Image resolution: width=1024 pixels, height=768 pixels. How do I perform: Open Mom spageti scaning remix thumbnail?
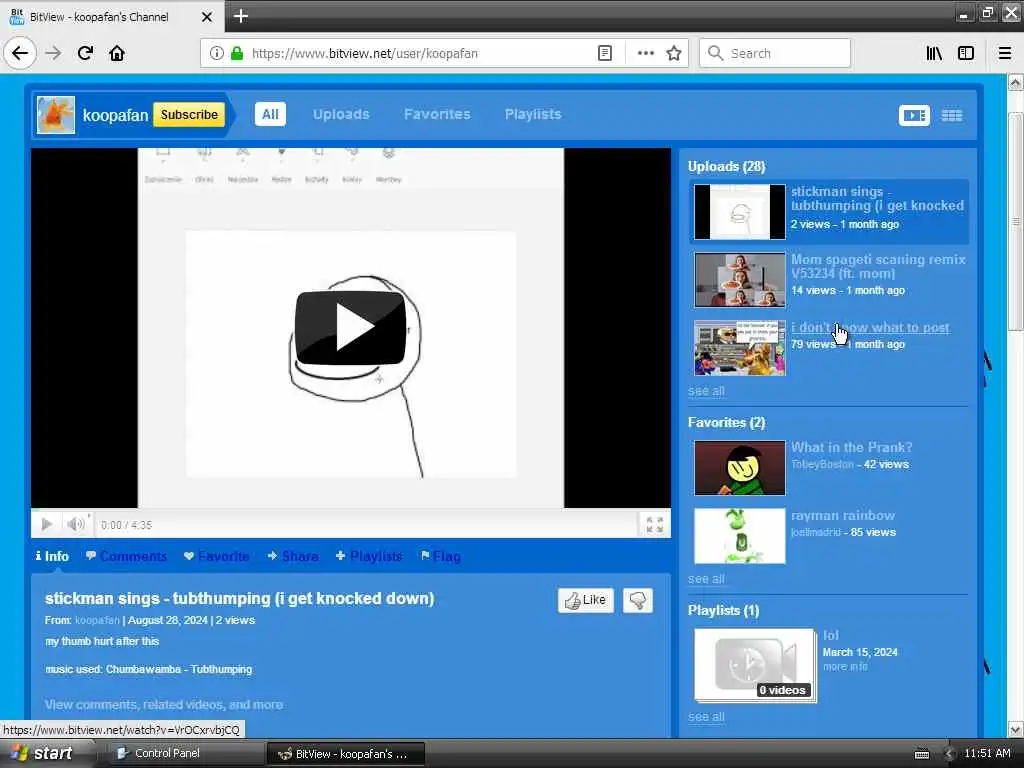[739, 280]
